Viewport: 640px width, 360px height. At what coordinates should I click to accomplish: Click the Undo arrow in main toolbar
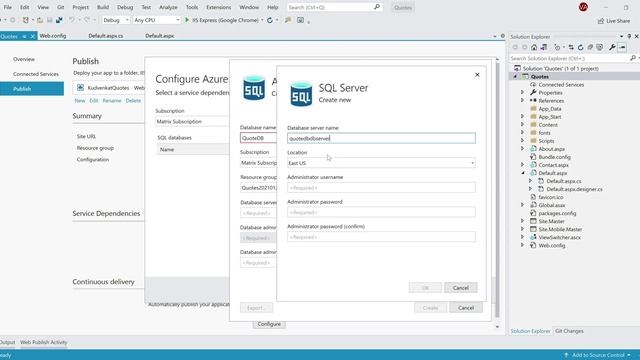click(x=72, y=20)
